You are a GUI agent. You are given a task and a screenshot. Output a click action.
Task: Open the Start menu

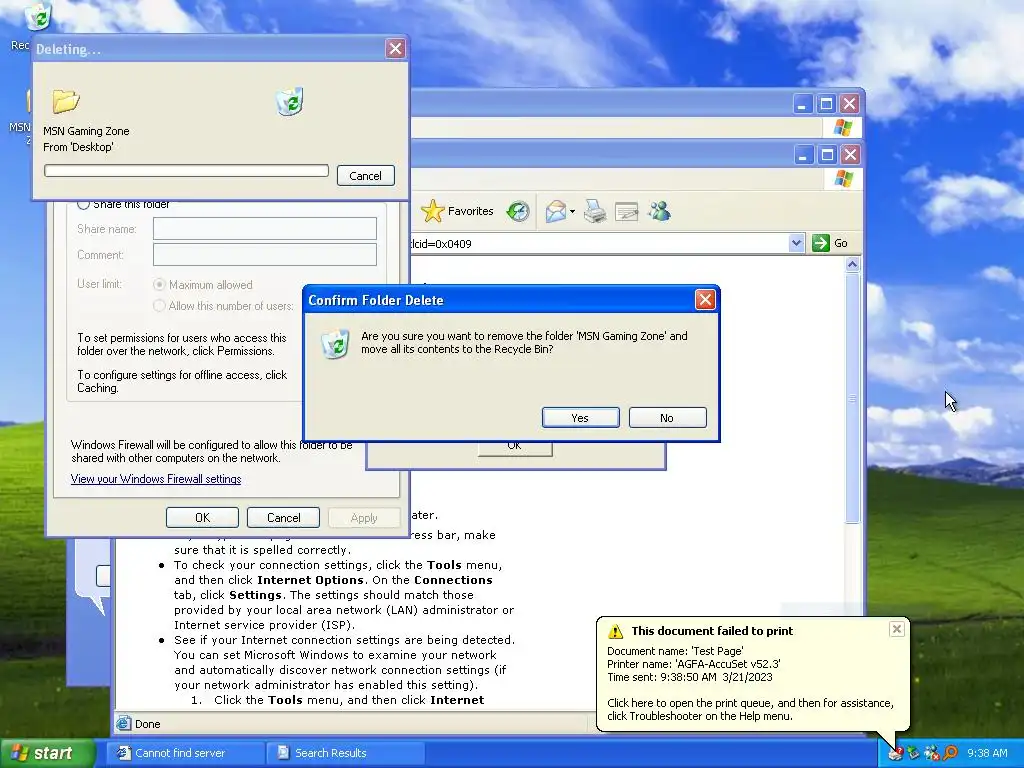pos(46,753)
